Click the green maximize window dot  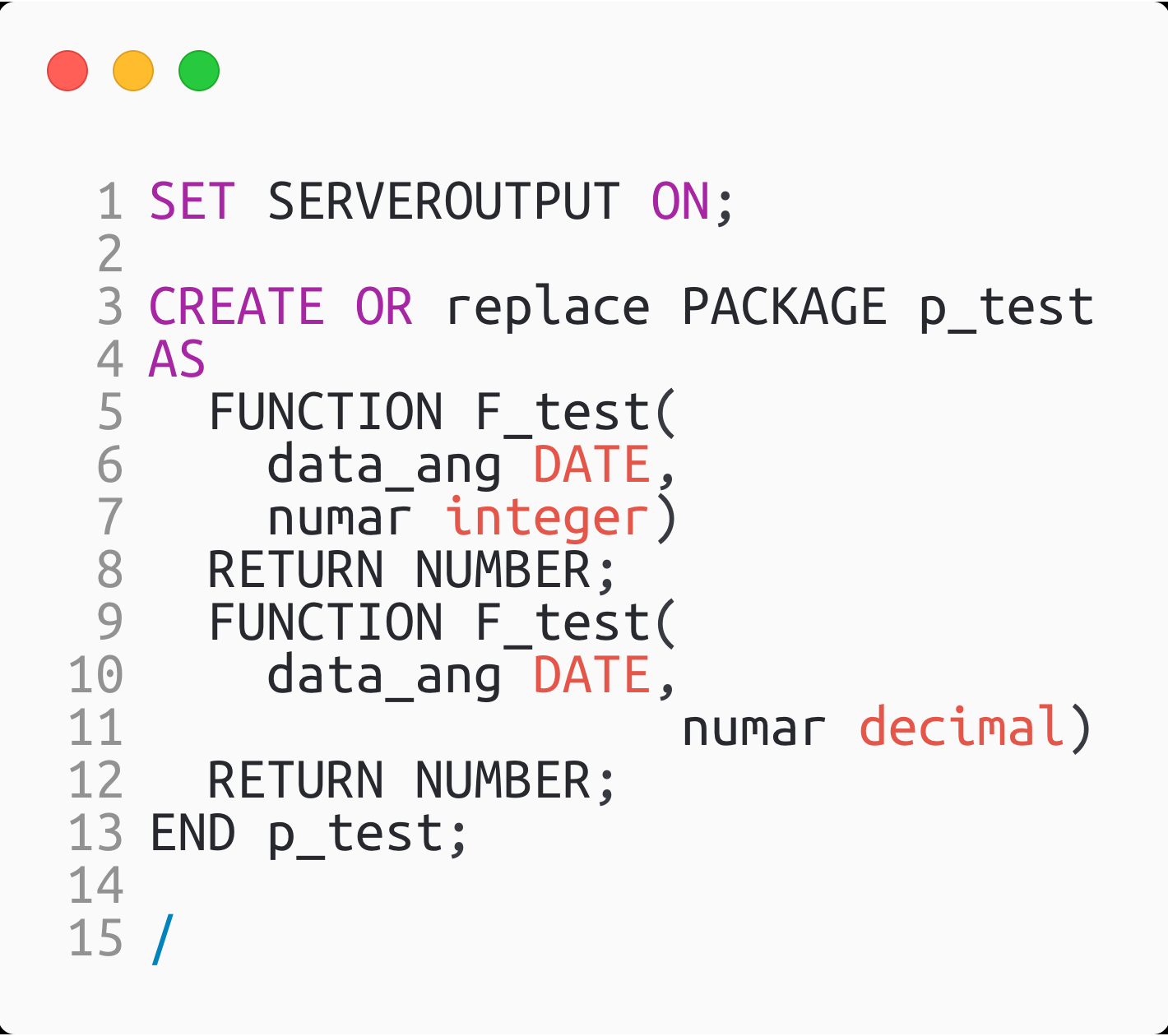tap(199, 71)
